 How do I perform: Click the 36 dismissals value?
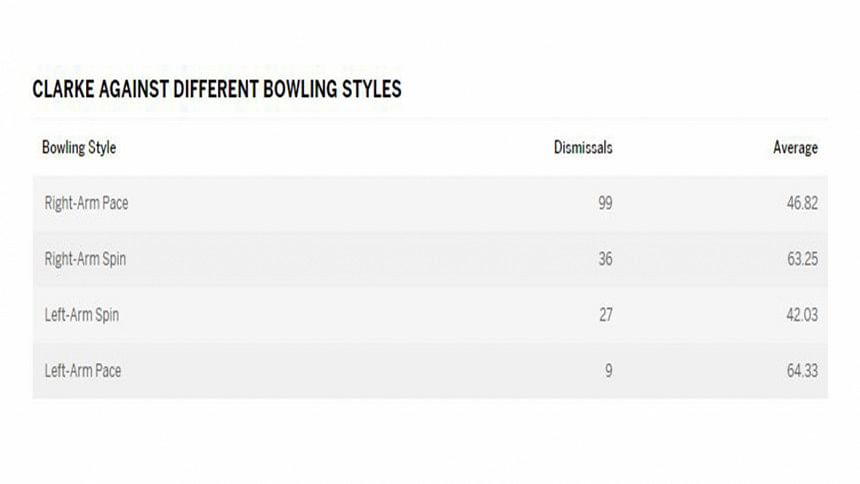[604, 259]
